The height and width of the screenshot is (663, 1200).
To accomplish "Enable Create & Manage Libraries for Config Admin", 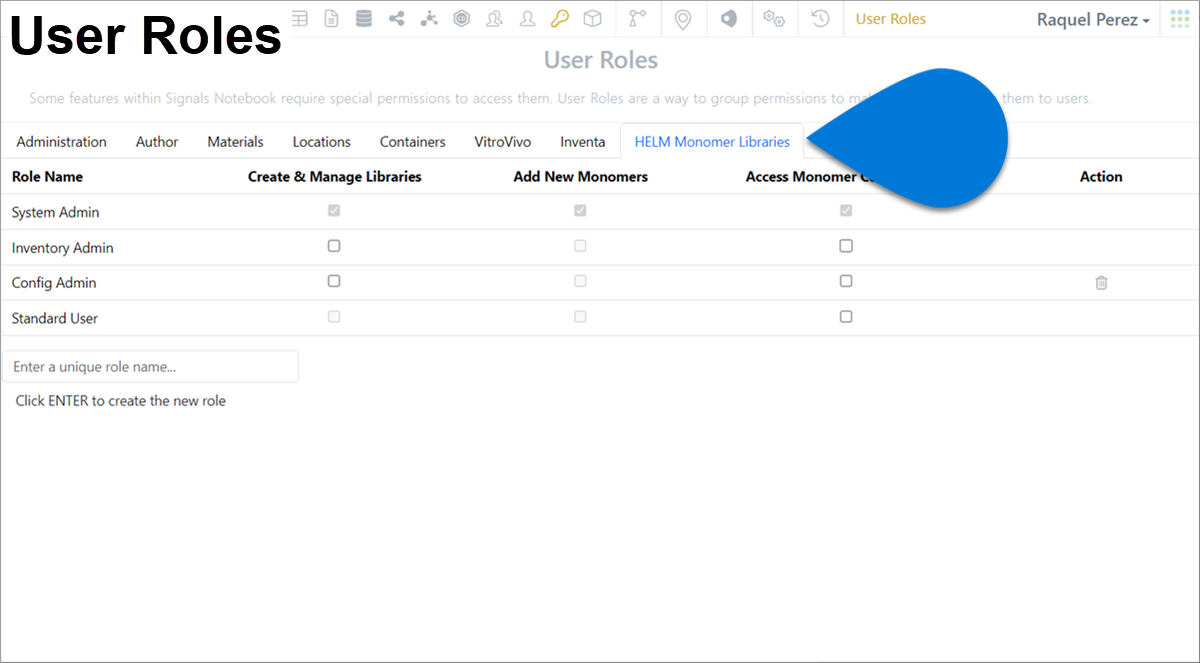I will (334, 281).
